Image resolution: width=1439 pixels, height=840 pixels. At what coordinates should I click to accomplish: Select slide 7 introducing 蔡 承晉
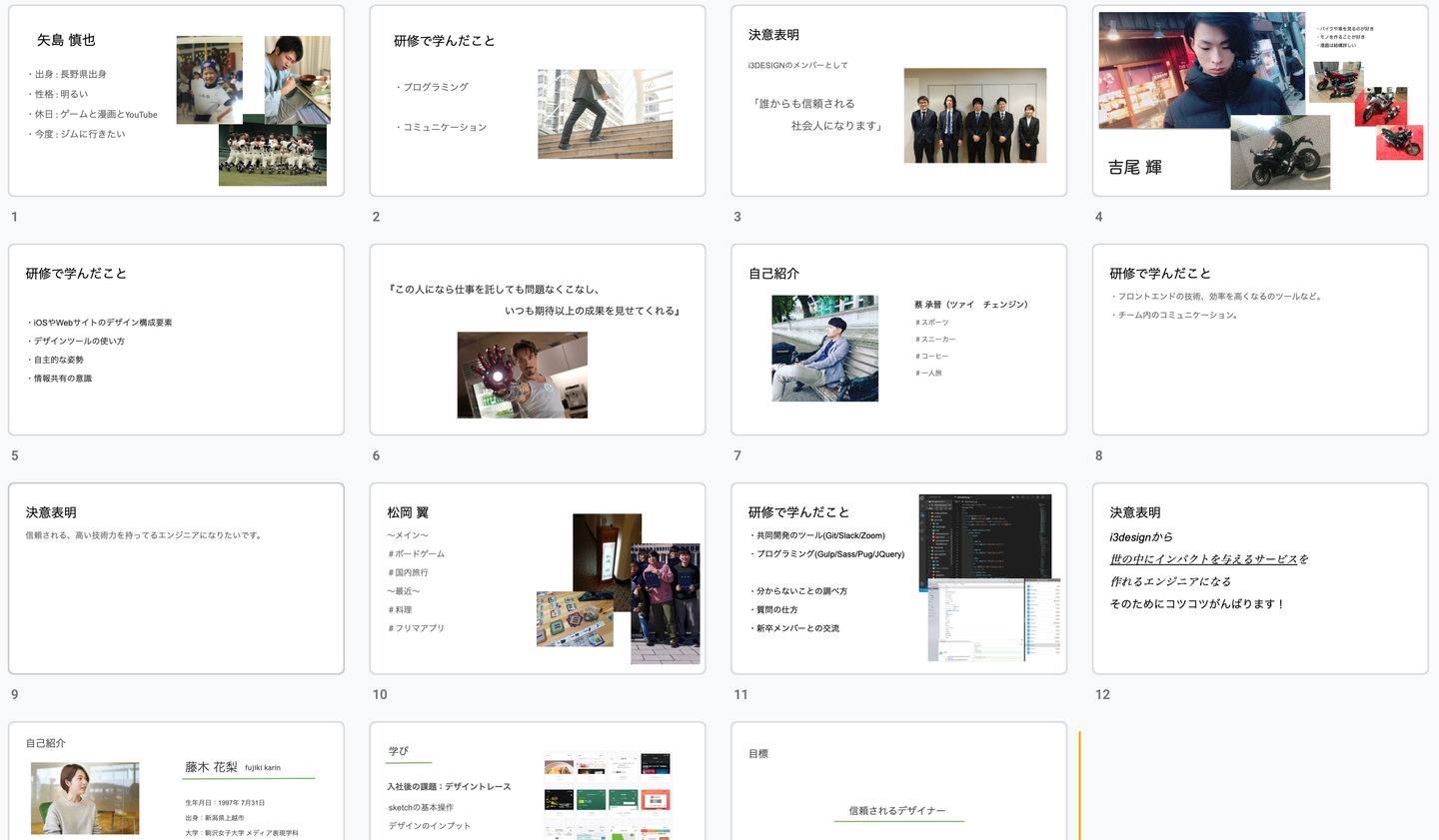pyautogui.click(x=899, y=340)
